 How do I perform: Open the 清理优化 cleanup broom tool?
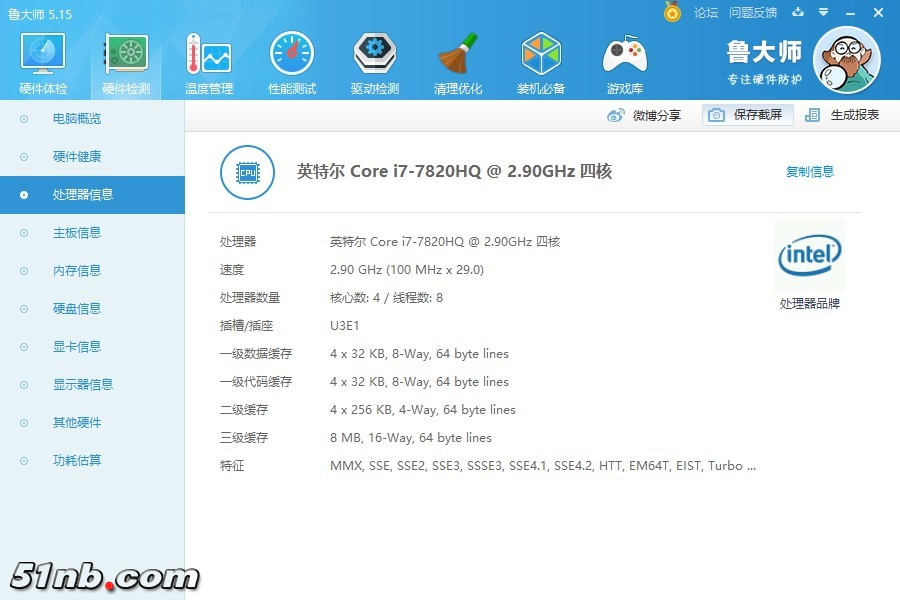pos(458,63)
